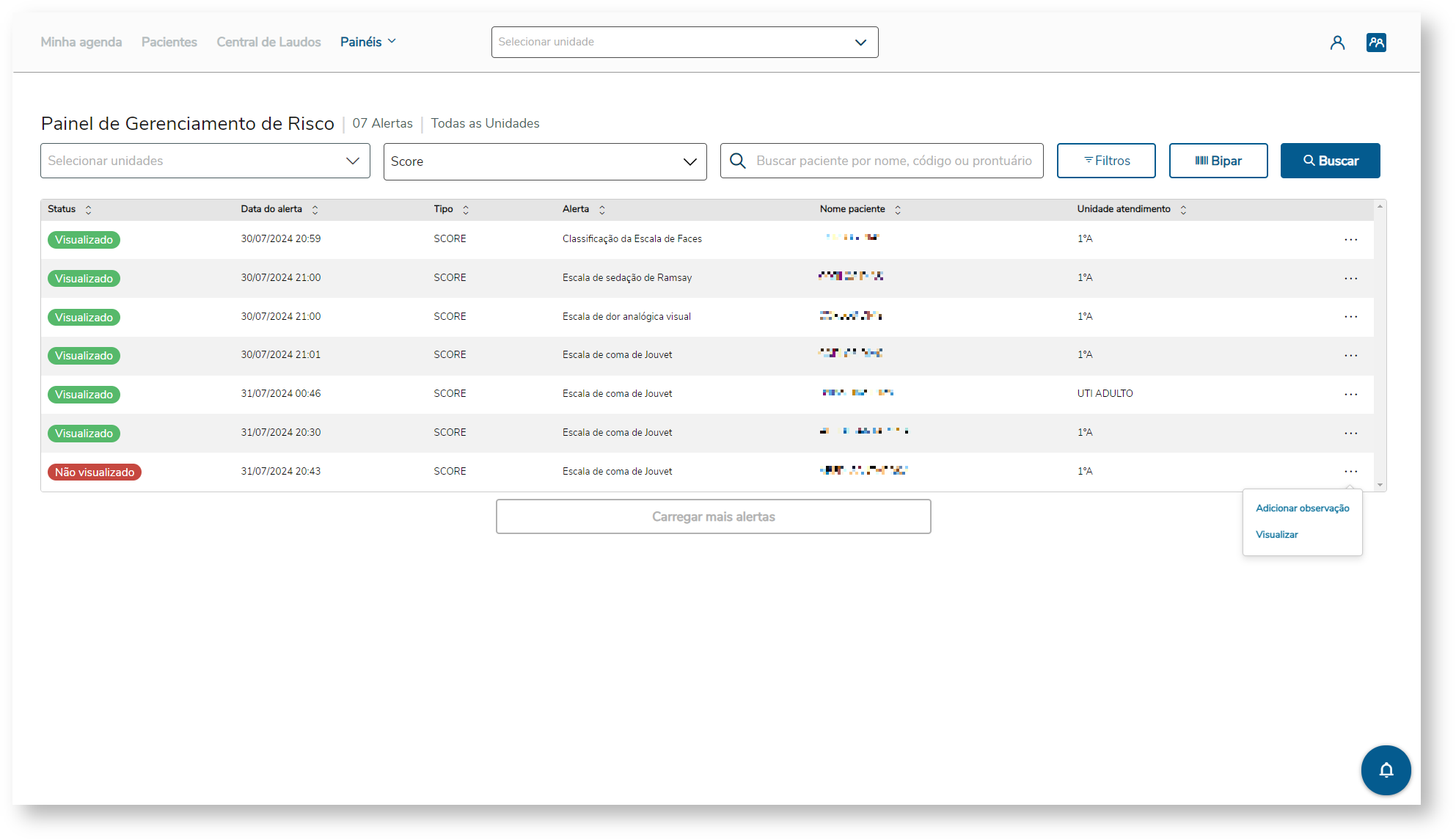Click the patient search input field
The width and height of the screenshot is (1456, 840).
coord(893,161)
